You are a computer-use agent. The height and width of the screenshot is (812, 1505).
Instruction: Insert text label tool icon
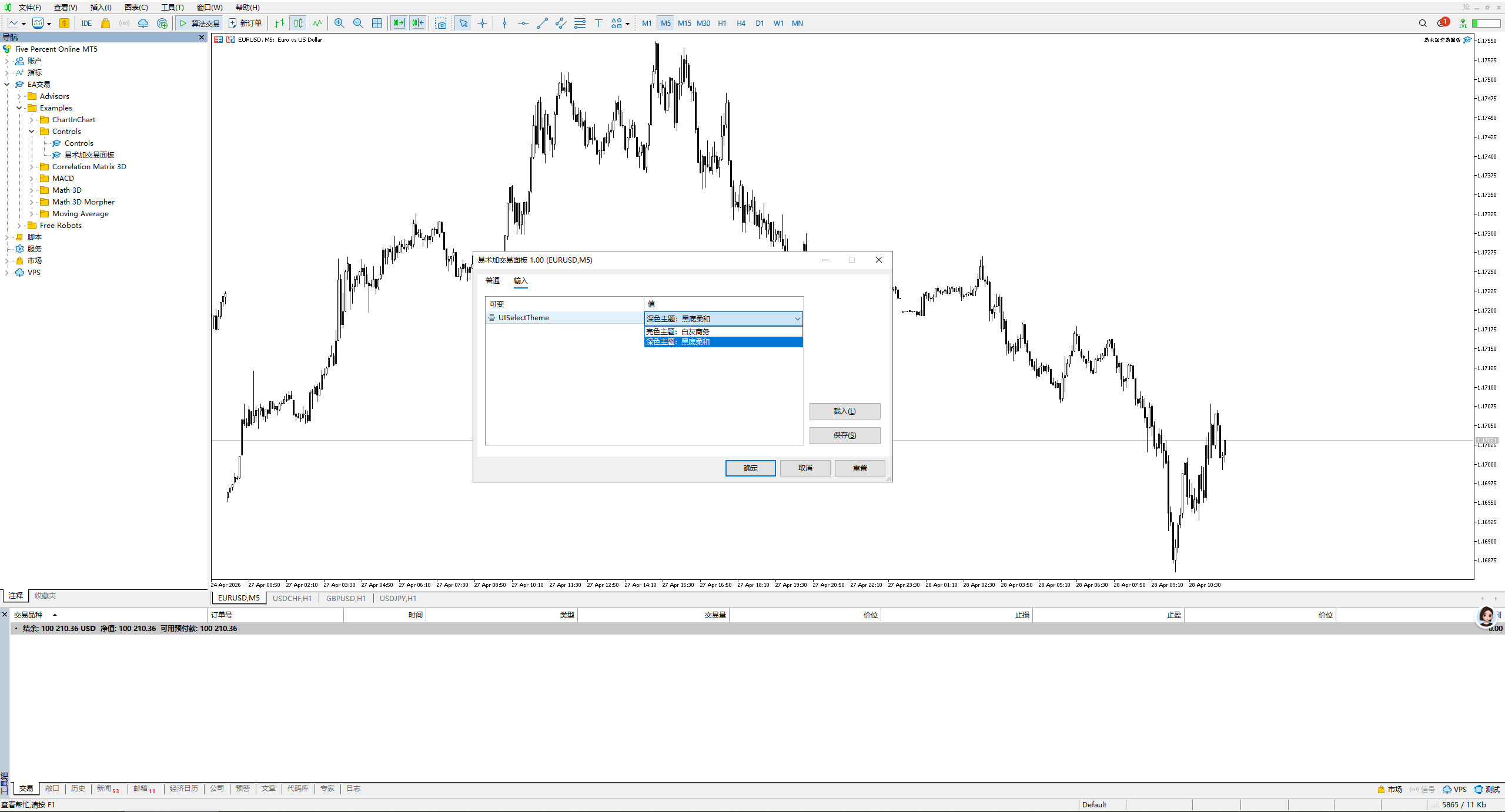[x=598, y=24]
